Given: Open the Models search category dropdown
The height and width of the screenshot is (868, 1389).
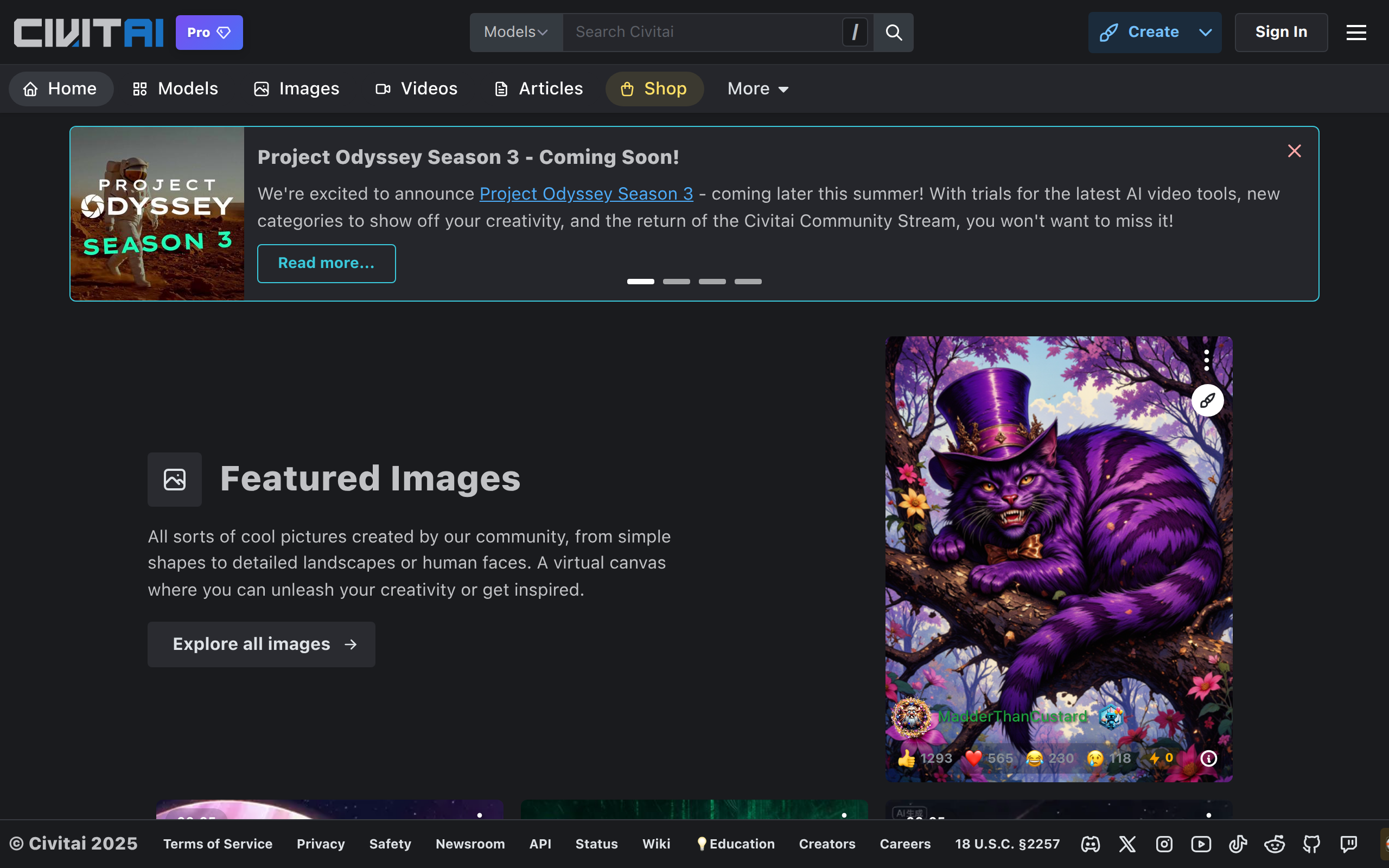Looking at the screenshot, I should click(x=516, y=32).
